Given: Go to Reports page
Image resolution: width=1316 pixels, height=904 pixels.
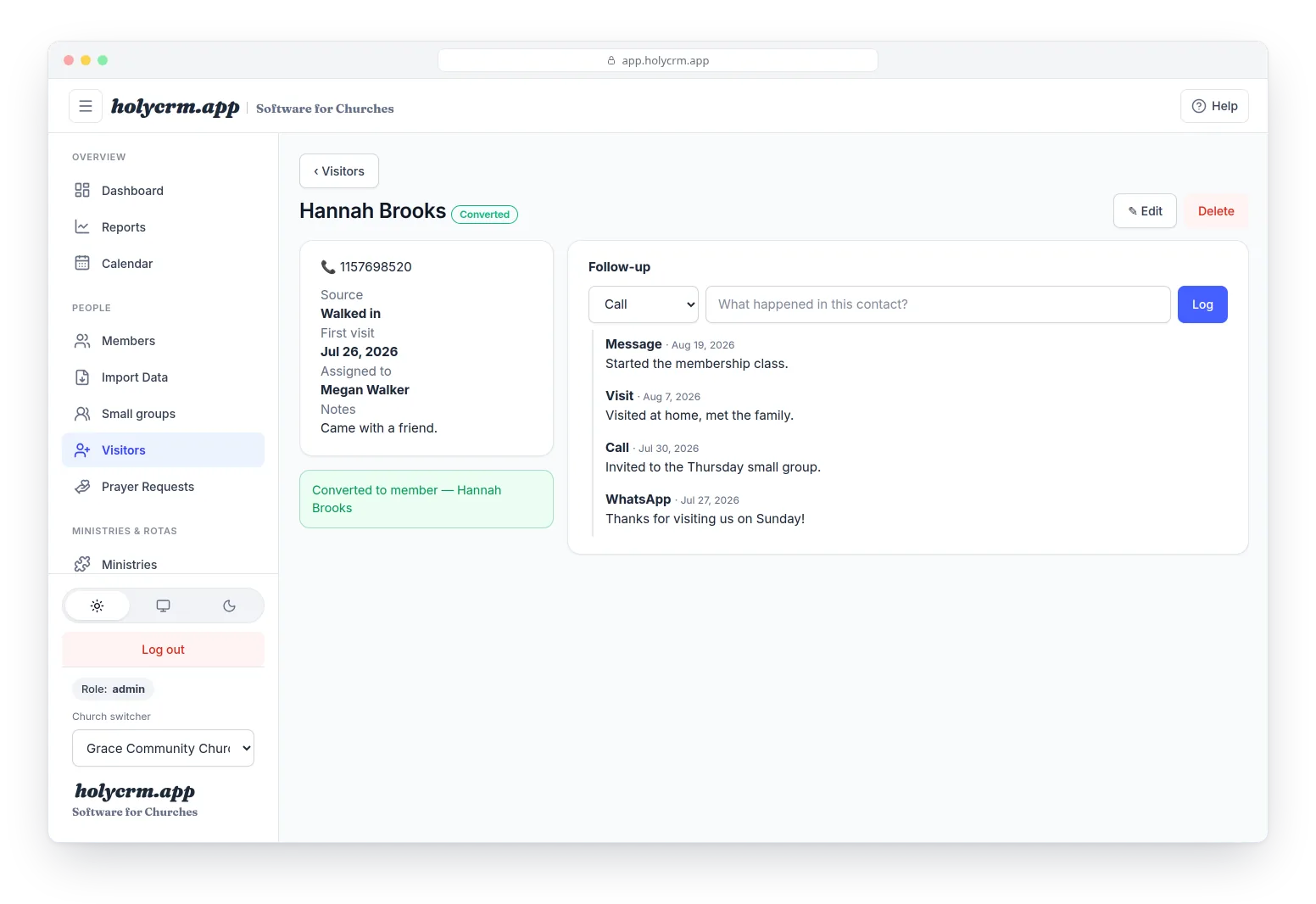Looking at the screenshot, I should point(163,226).
